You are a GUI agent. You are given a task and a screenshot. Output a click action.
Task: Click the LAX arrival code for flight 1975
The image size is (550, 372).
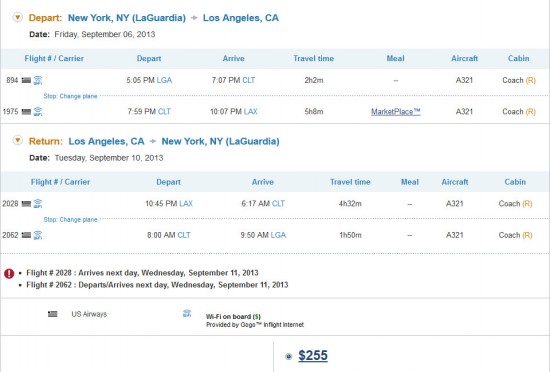250,112
